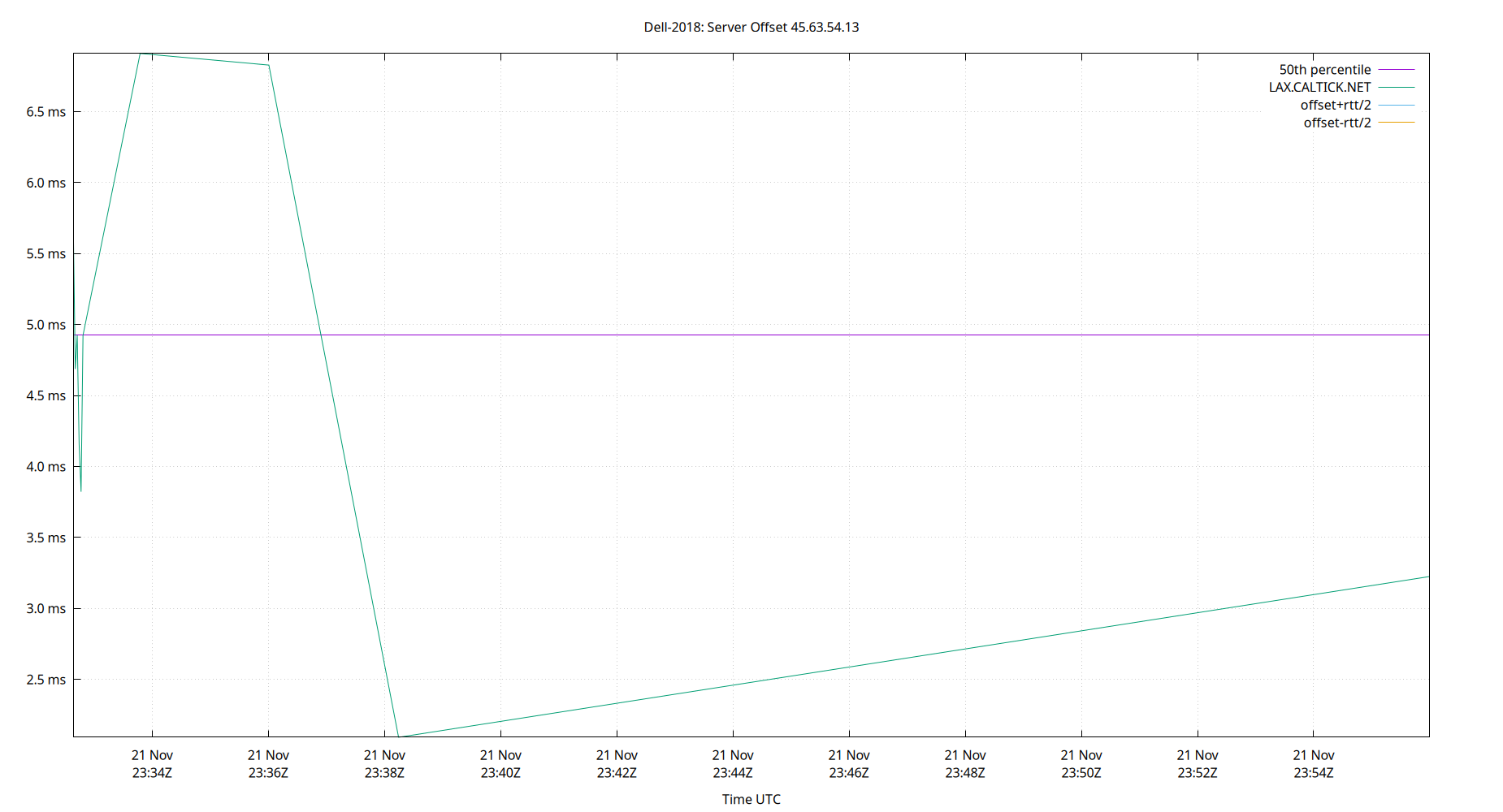Click the 23:54Z time tick label

click(x=1314, y=772)
